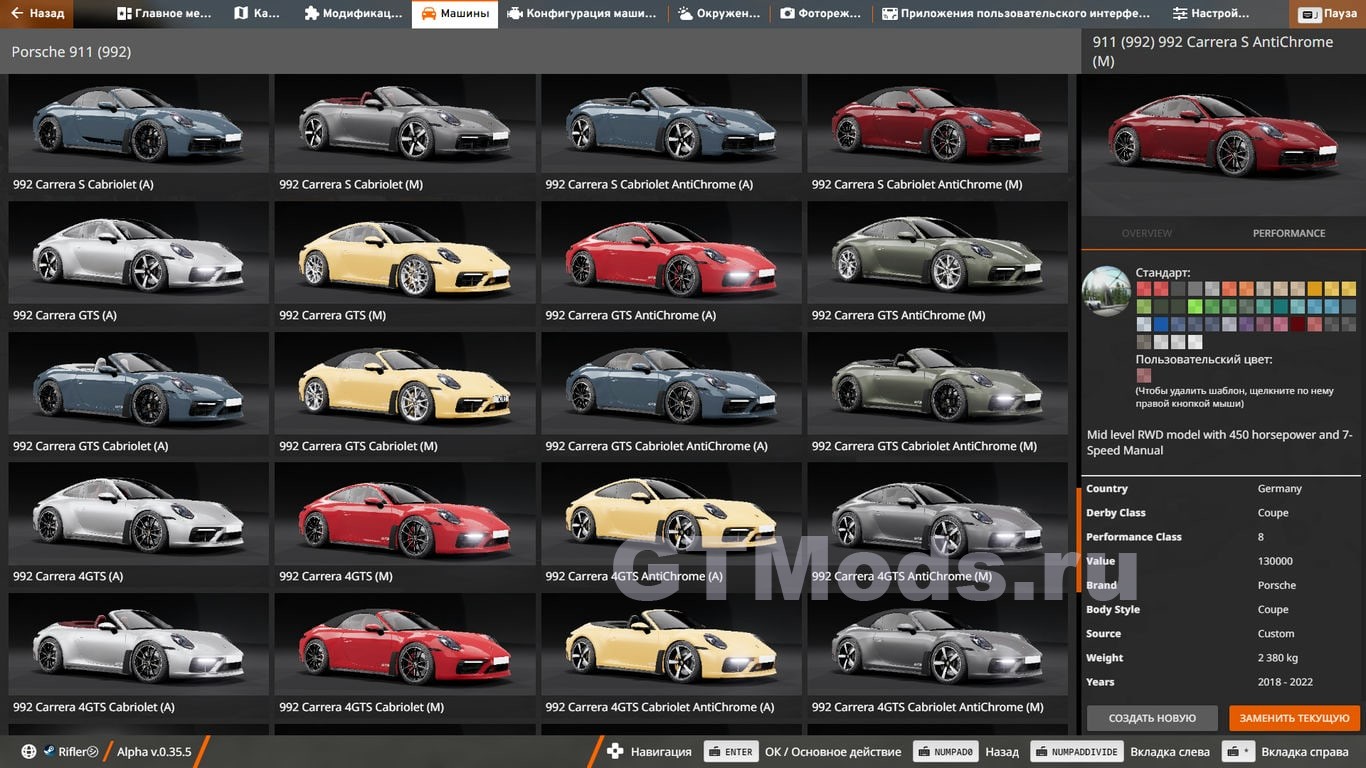Click the map icon for Карта
This screenshot has height=768, width=1366.
[241, 14]
